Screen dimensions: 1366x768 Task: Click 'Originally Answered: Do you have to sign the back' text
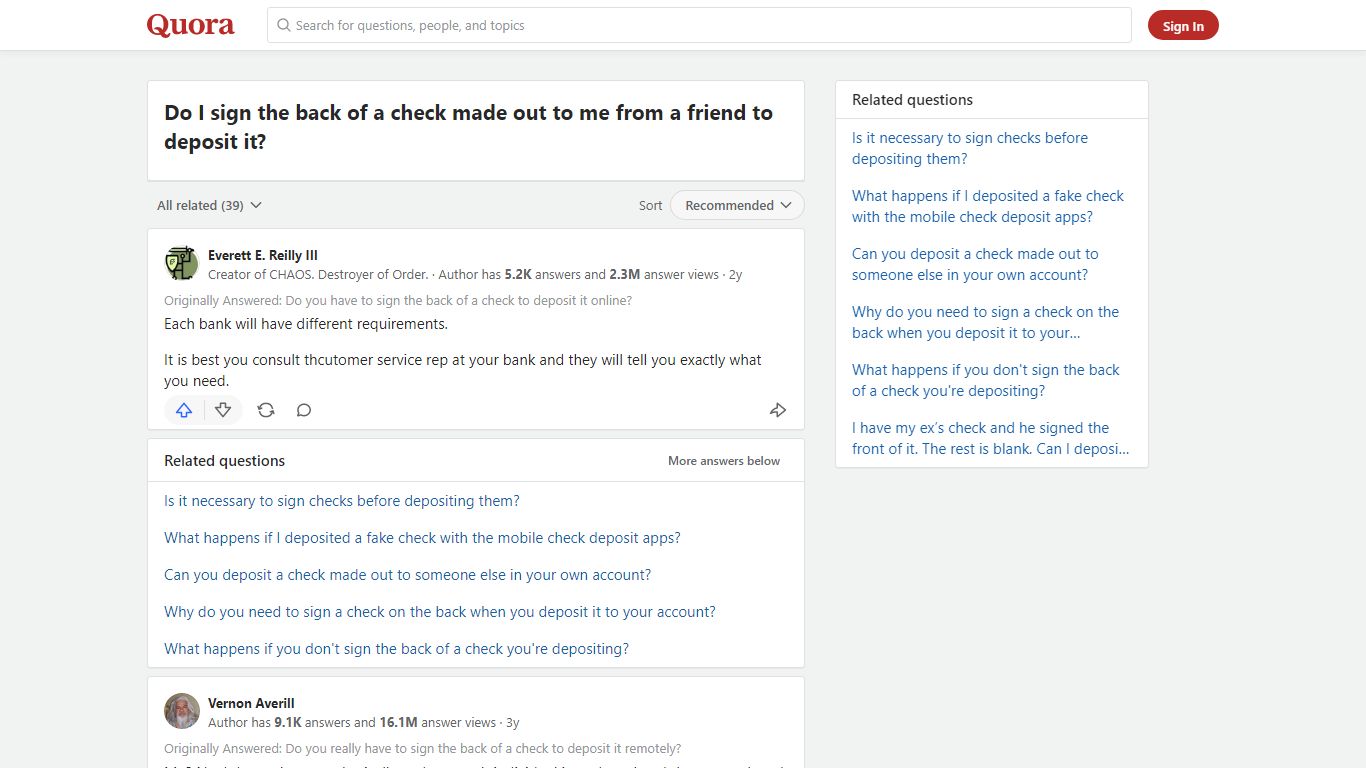[398, 301]
